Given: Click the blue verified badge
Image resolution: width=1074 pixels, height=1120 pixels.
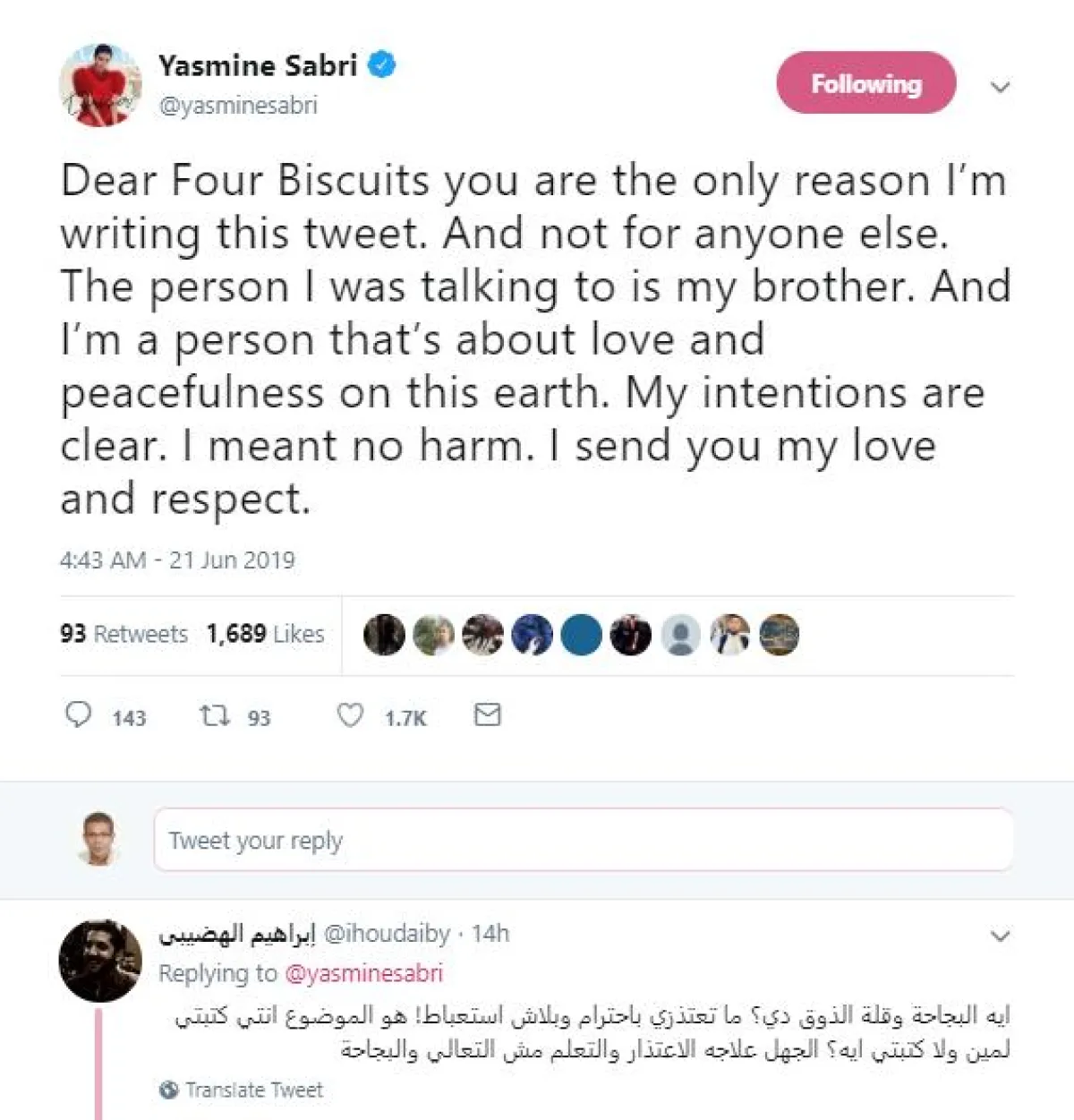Looking at the screenshot, I should click(383, 65).
